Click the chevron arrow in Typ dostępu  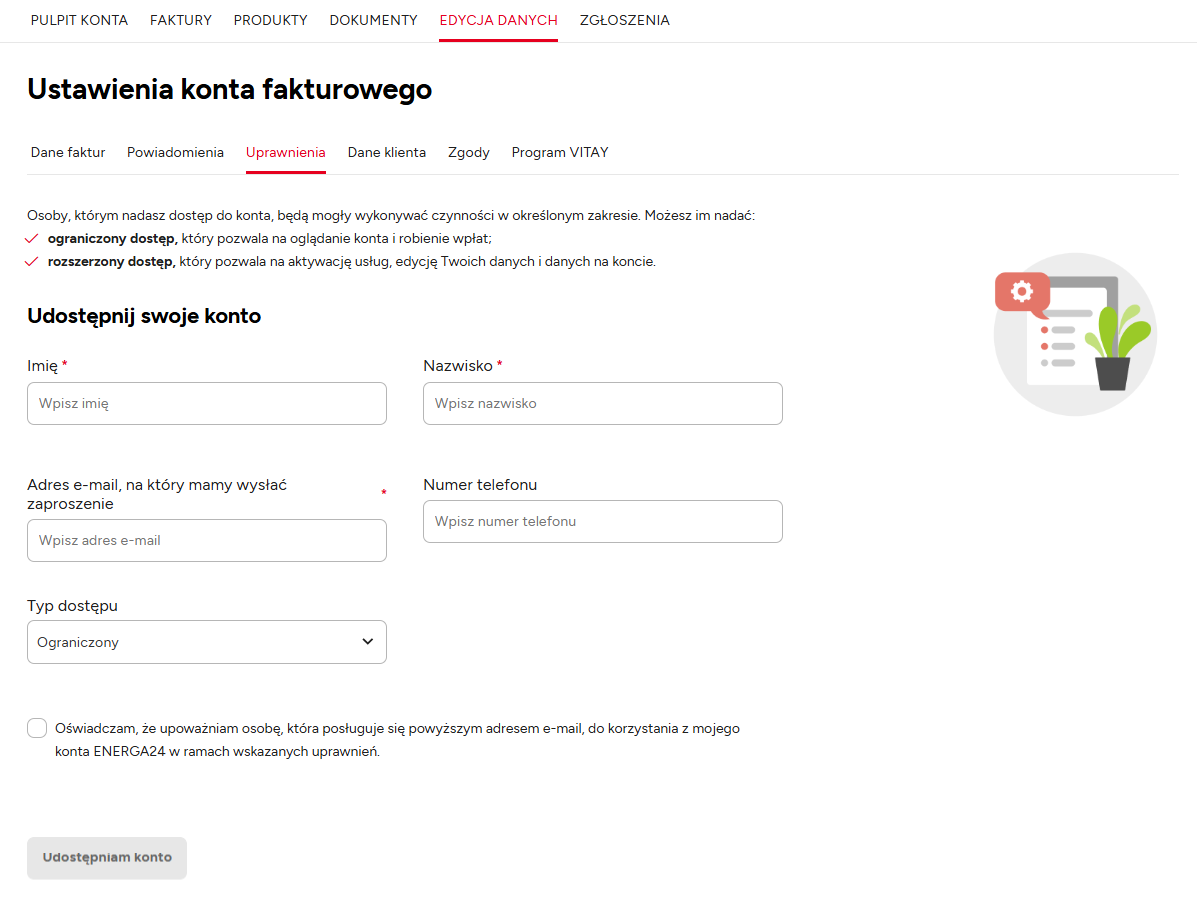pyautogui.click(x=367, y=642)
